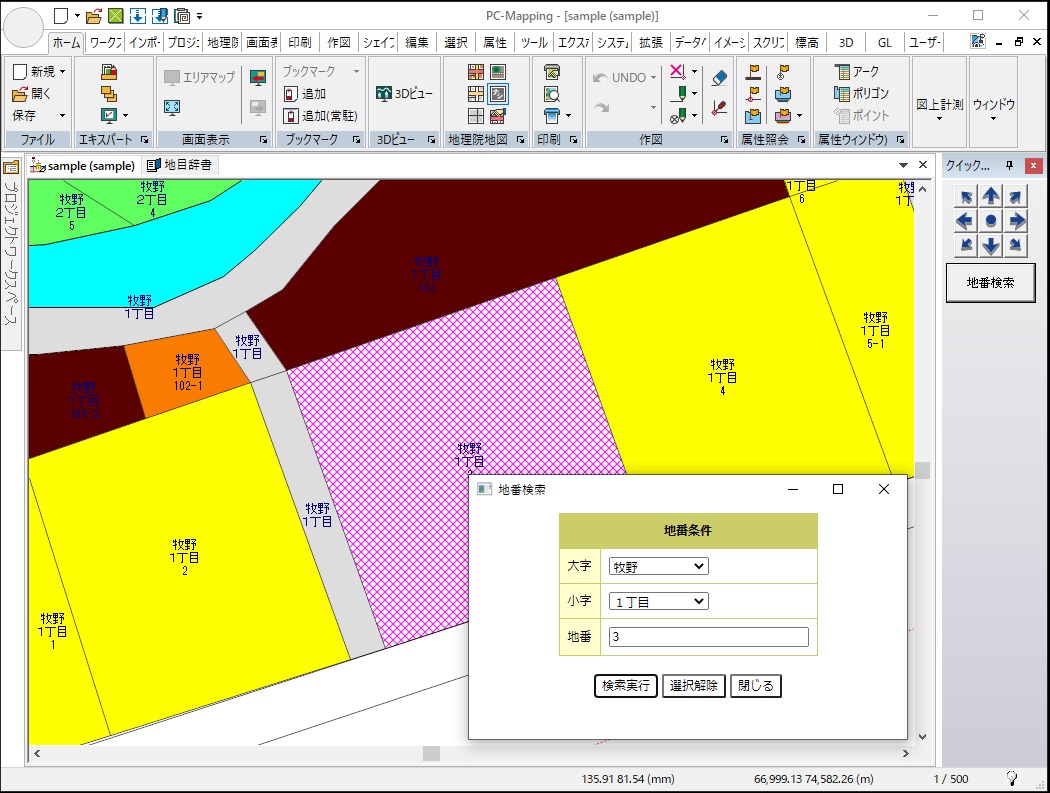
Task: Open the 作図 ribbon tab
Action: (x=339, y=42)
